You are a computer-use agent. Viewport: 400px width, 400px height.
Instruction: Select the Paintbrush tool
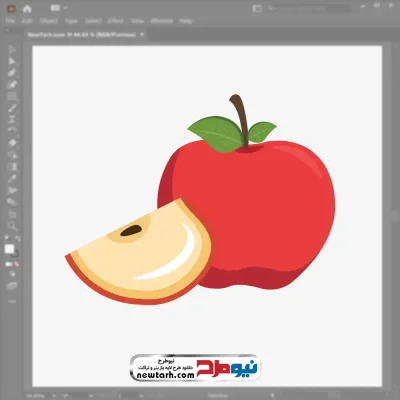(x=12, y=108)
